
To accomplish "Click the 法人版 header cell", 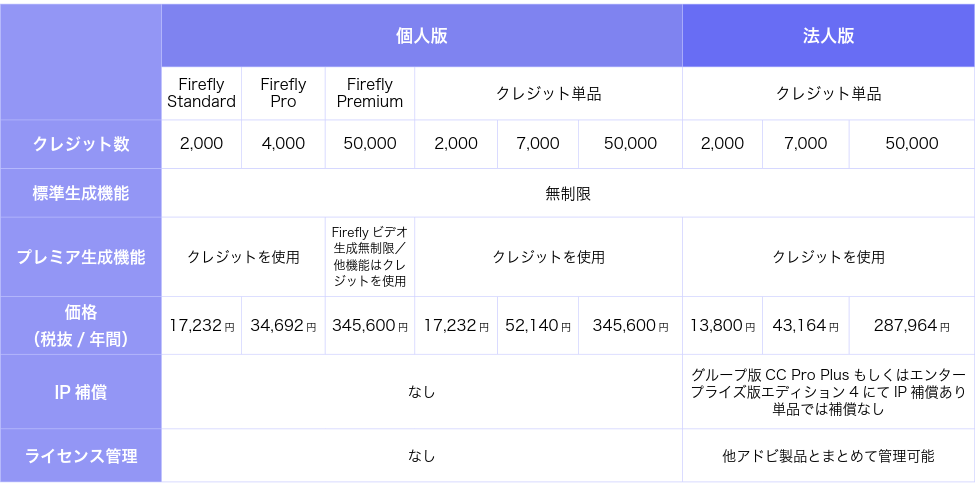I will 828,36.
